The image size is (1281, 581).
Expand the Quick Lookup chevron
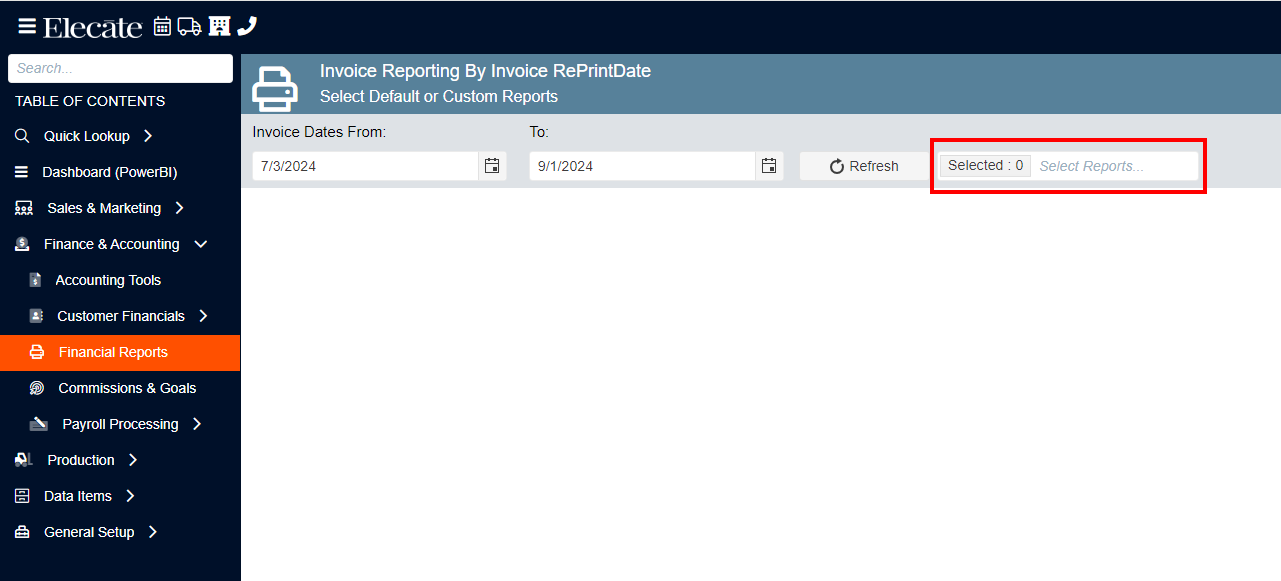[x=147, y=136]
